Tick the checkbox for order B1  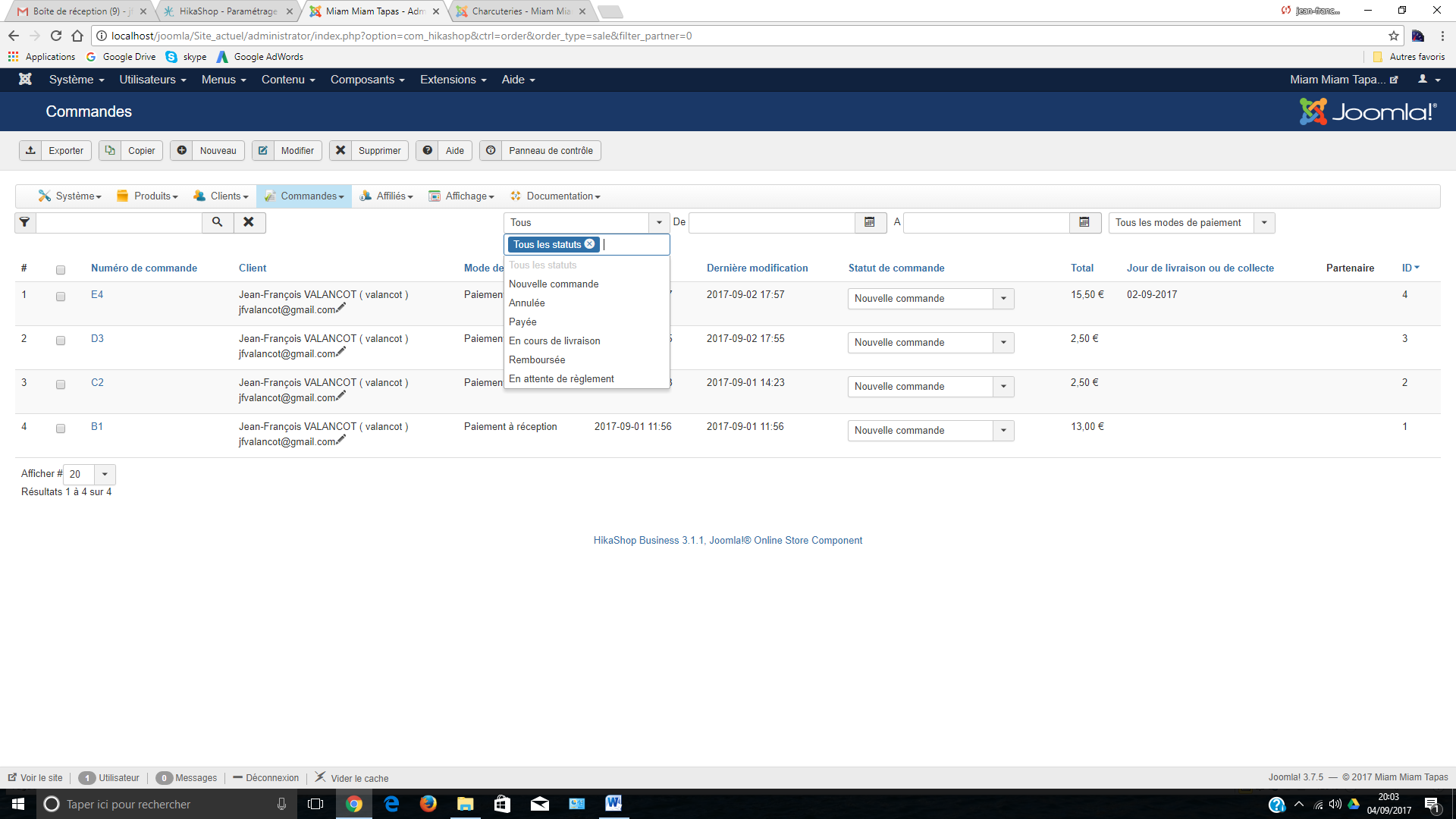(x=61, y=428)
